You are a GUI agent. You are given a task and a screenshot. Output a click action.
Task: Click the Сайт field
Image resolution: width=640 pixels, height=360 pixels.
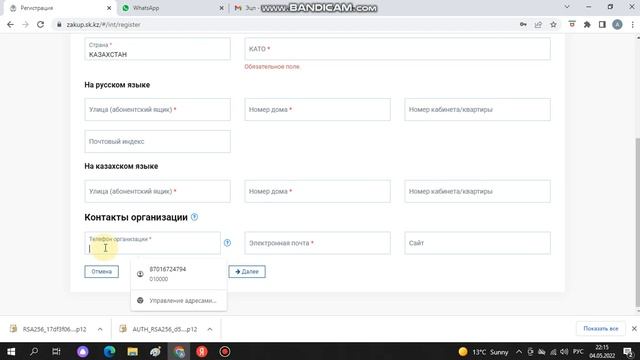[477, 243]
